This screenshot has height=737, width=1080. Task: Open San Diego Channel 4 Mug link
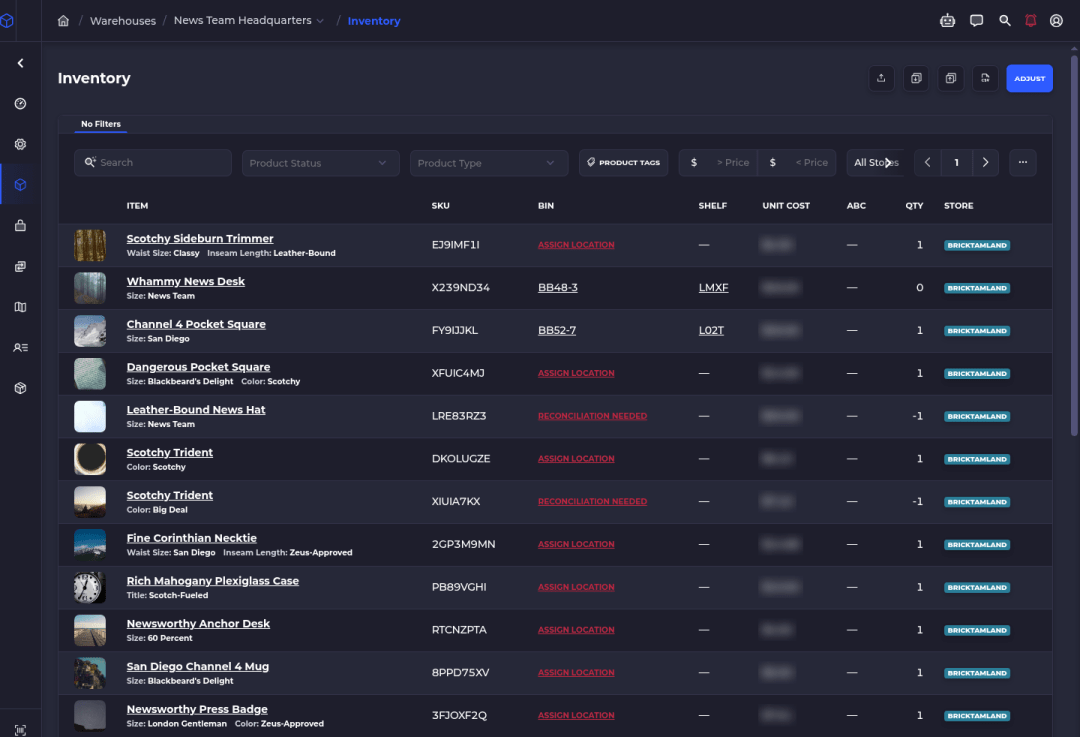point(198,666)
